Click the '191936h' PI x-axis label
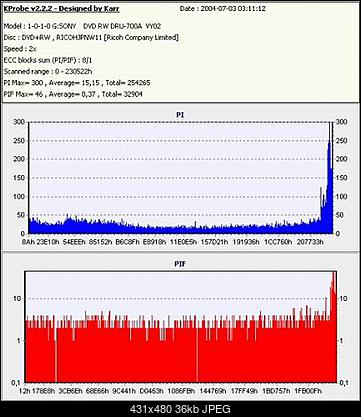The image size is (361, 417). click(x=246, y=242)
